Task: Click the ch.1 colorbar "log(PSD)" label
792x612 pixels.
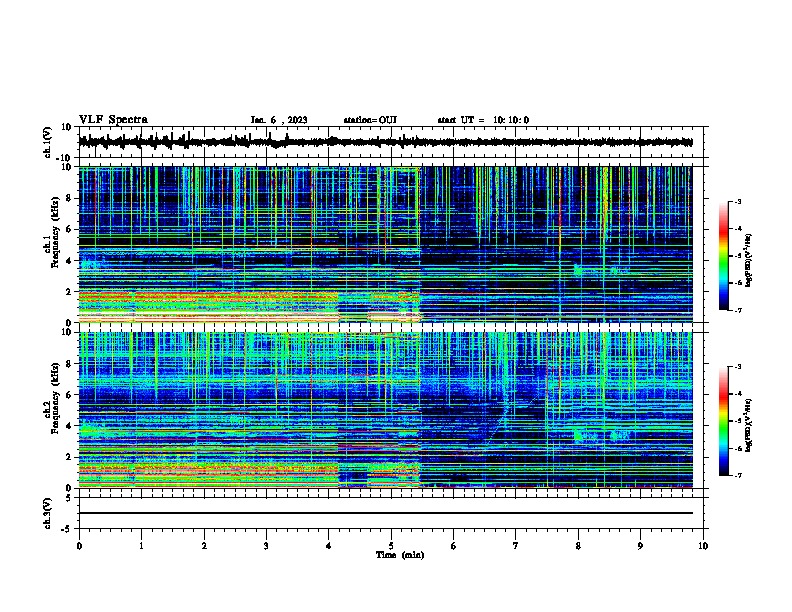Action: coord(748,260)
